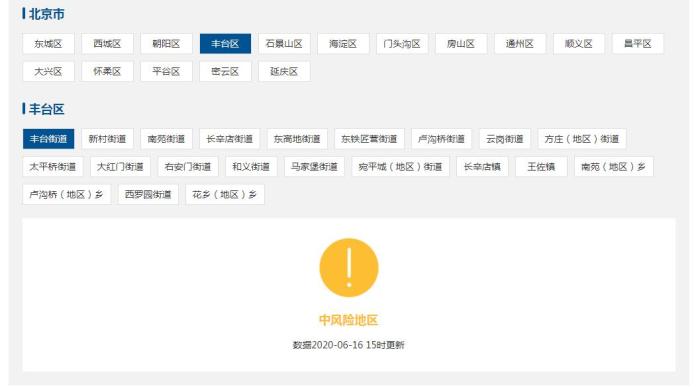Select the 卢沟桥(地区)乡 township
Viewport: 700px width, 390px height.
click(x=67, y=195)
